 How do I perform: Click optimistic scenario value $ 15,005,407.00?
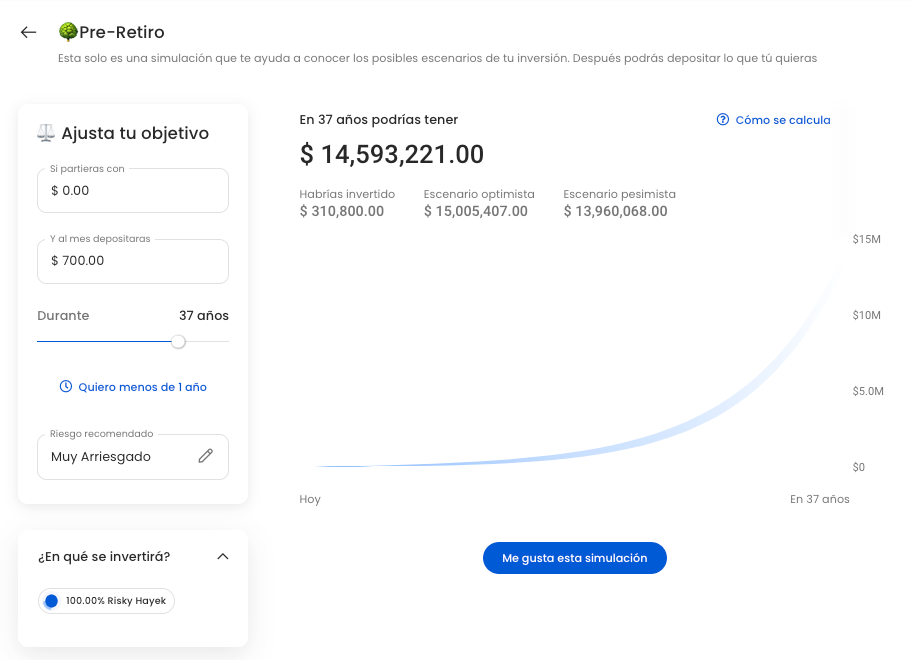coord(476,211)
